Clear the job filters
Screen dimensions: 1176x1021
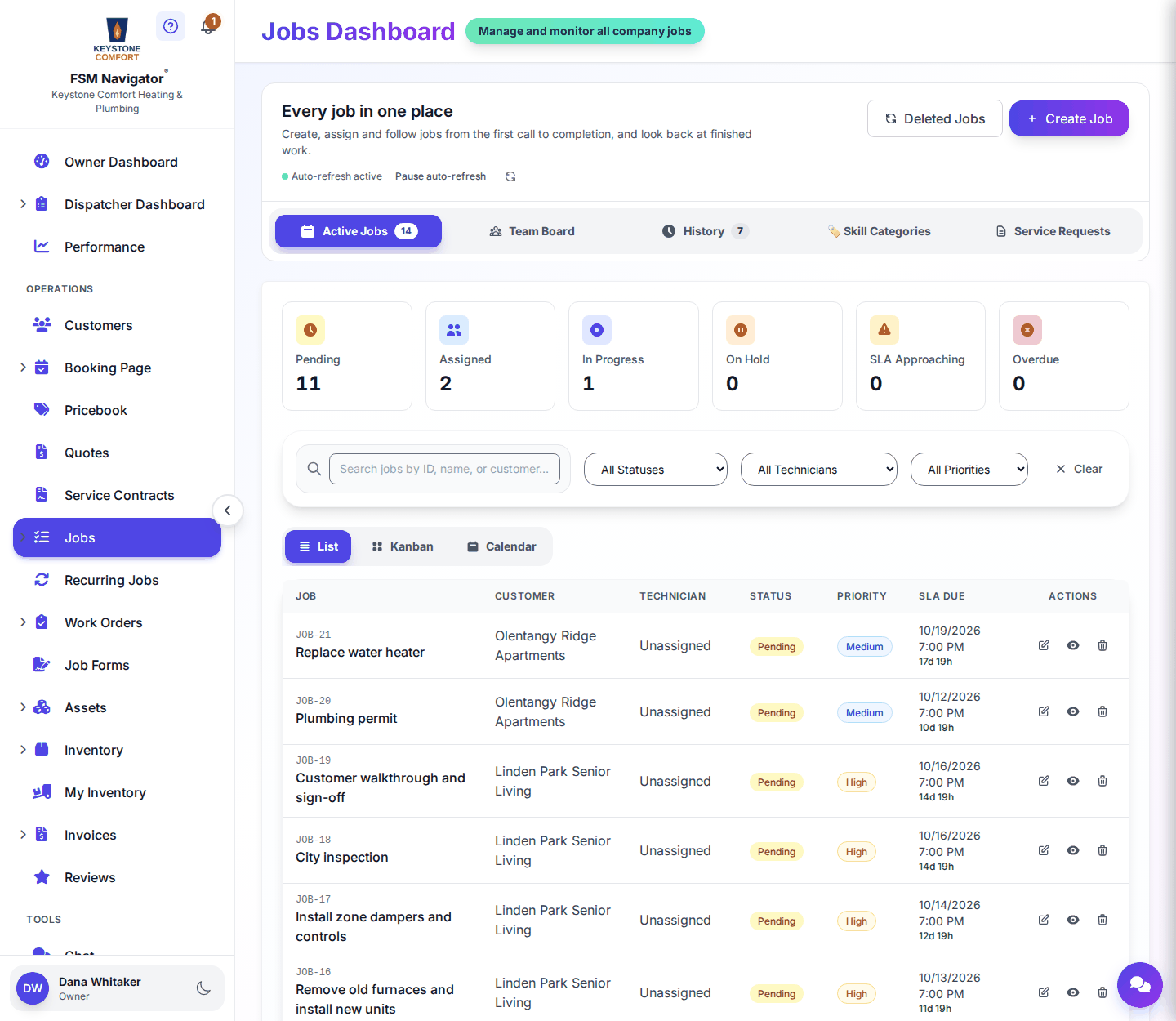(1079, 469)
